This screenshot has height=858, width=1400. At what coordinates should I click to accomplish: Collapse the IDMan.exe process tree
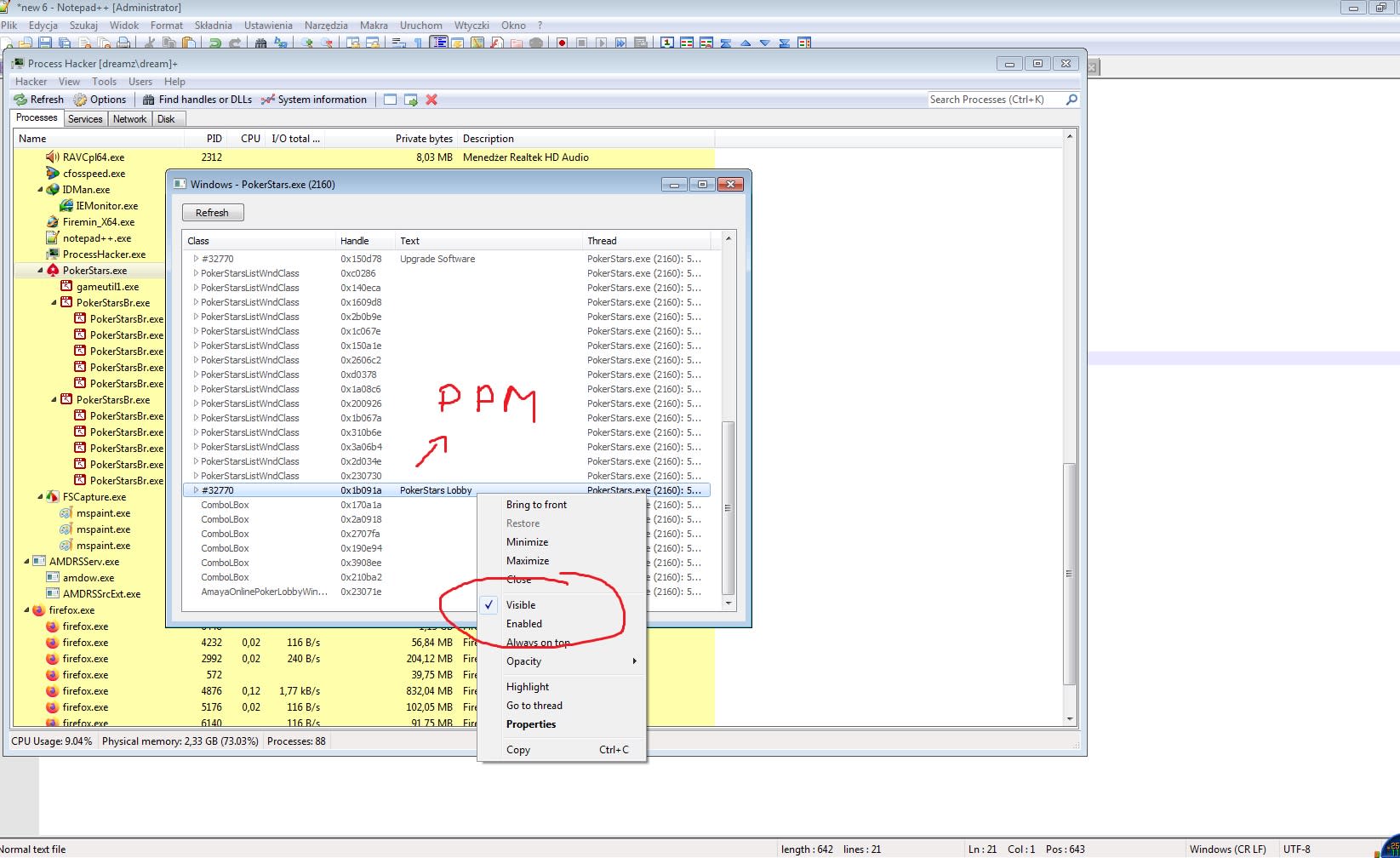(40, 190)
